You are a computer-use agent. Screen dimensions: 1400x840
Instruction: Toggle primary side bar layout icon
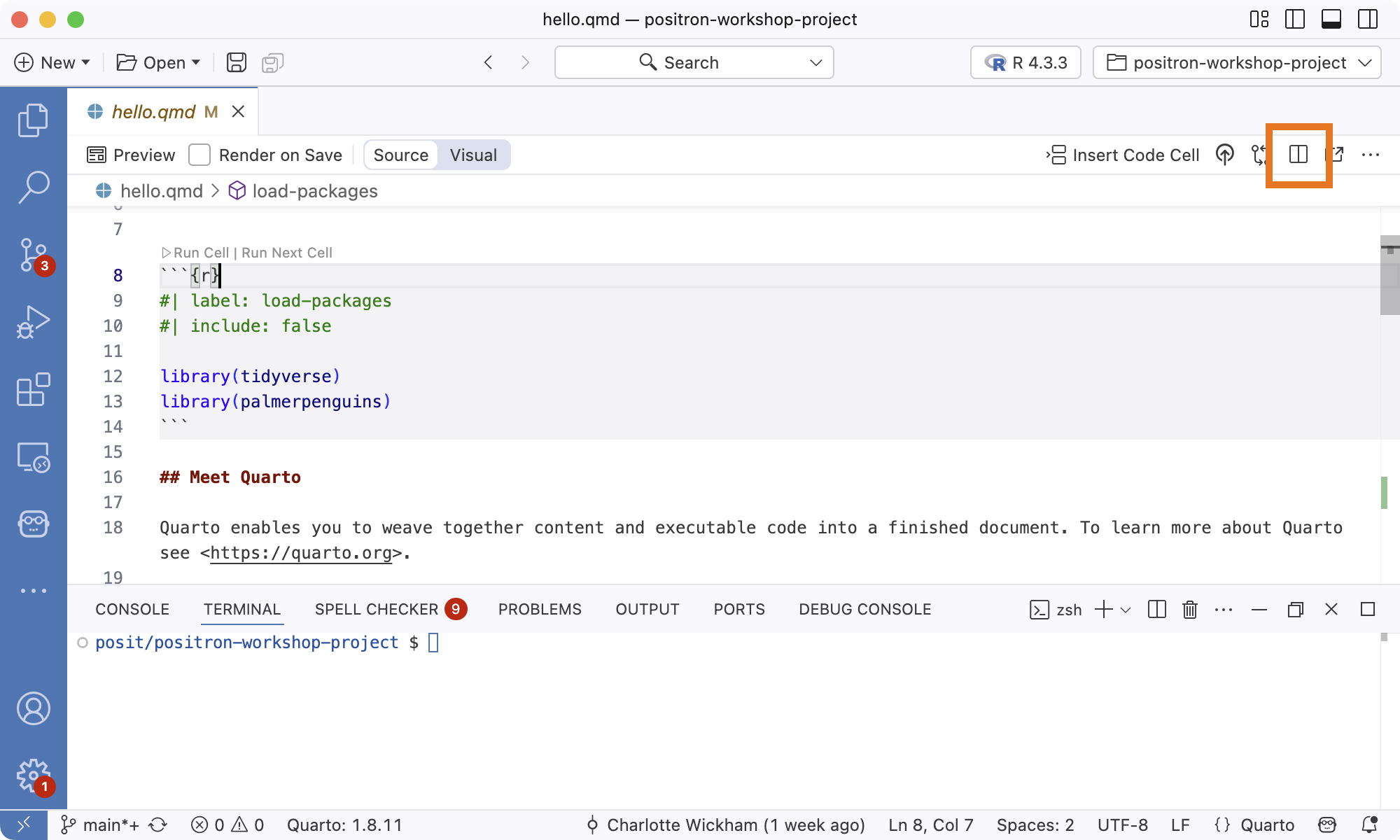pos(1295,19)
